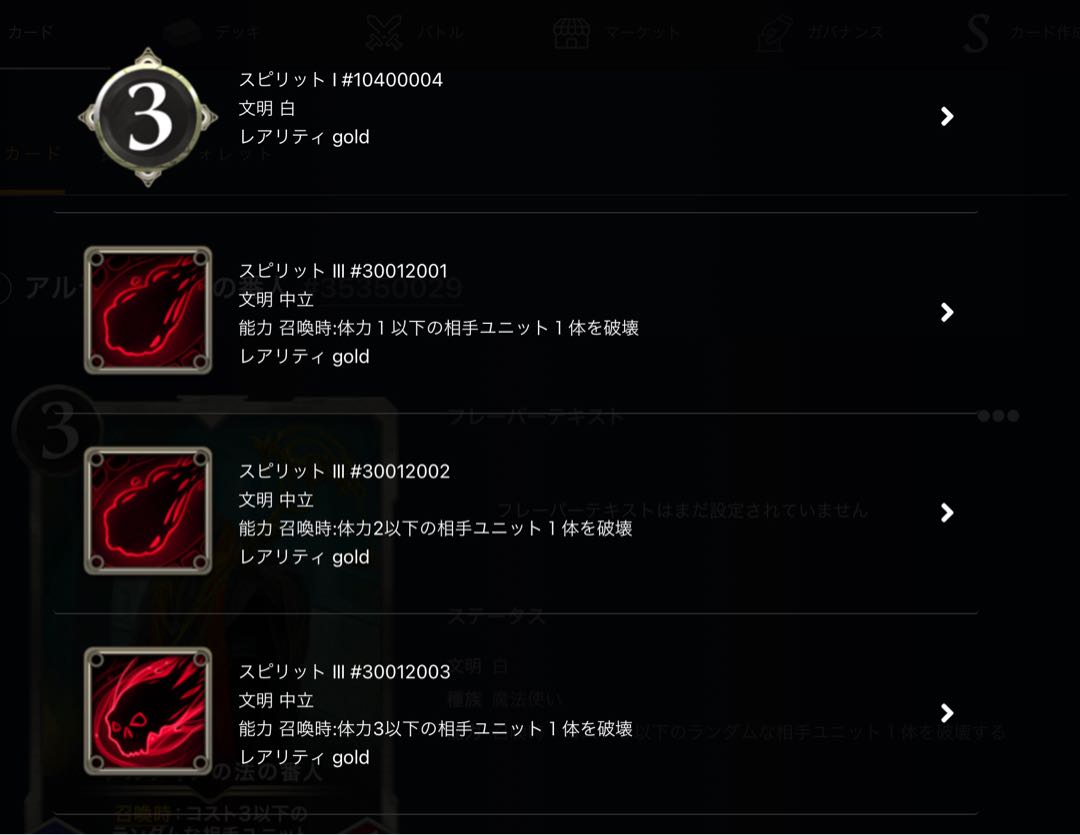Select the dimmed カード tab beneath the menu
Screen dimensions: 1080x835
[32, 153]
